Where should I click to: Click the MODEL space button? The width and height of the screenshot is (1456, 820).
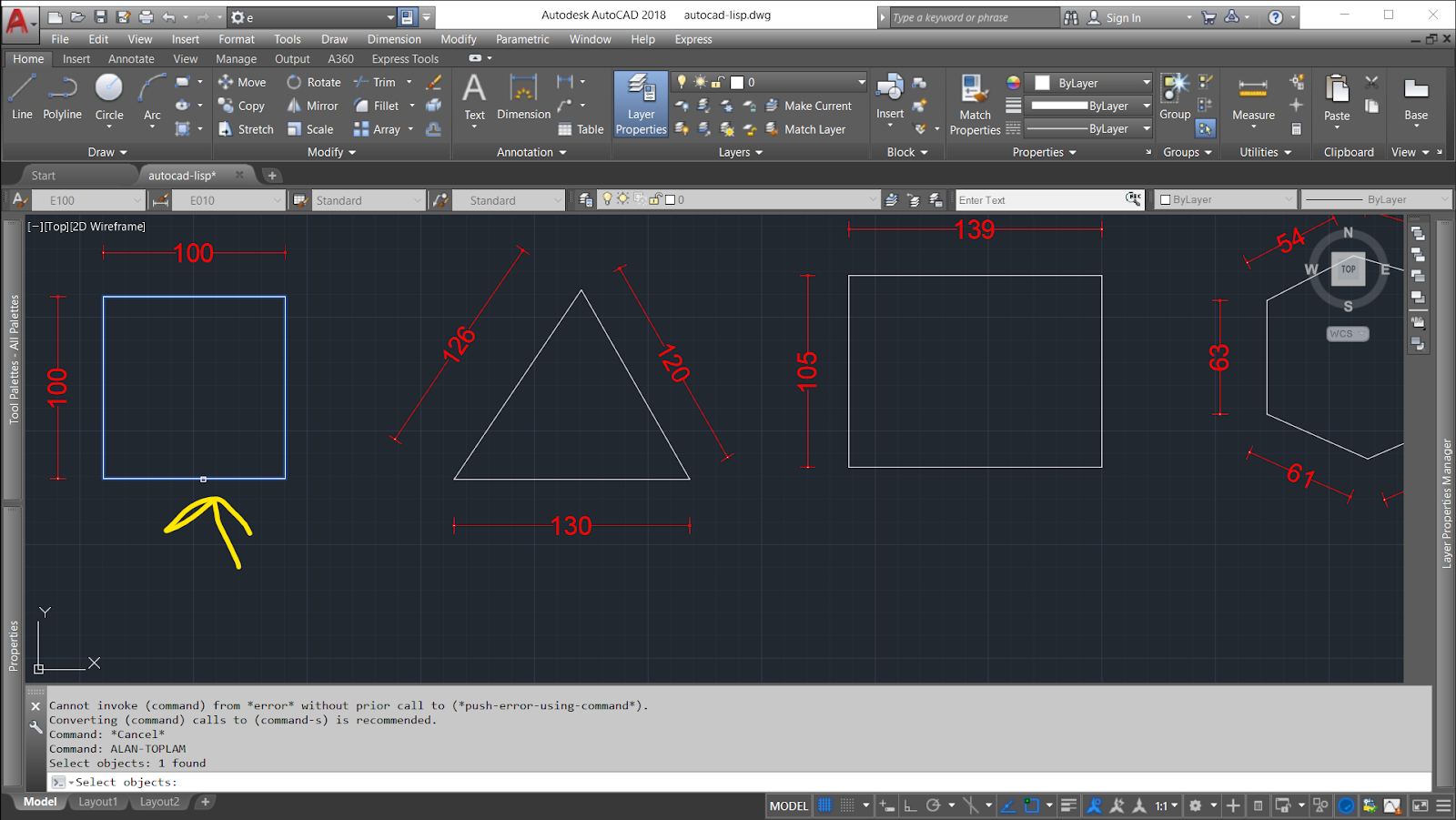[789, 805]
